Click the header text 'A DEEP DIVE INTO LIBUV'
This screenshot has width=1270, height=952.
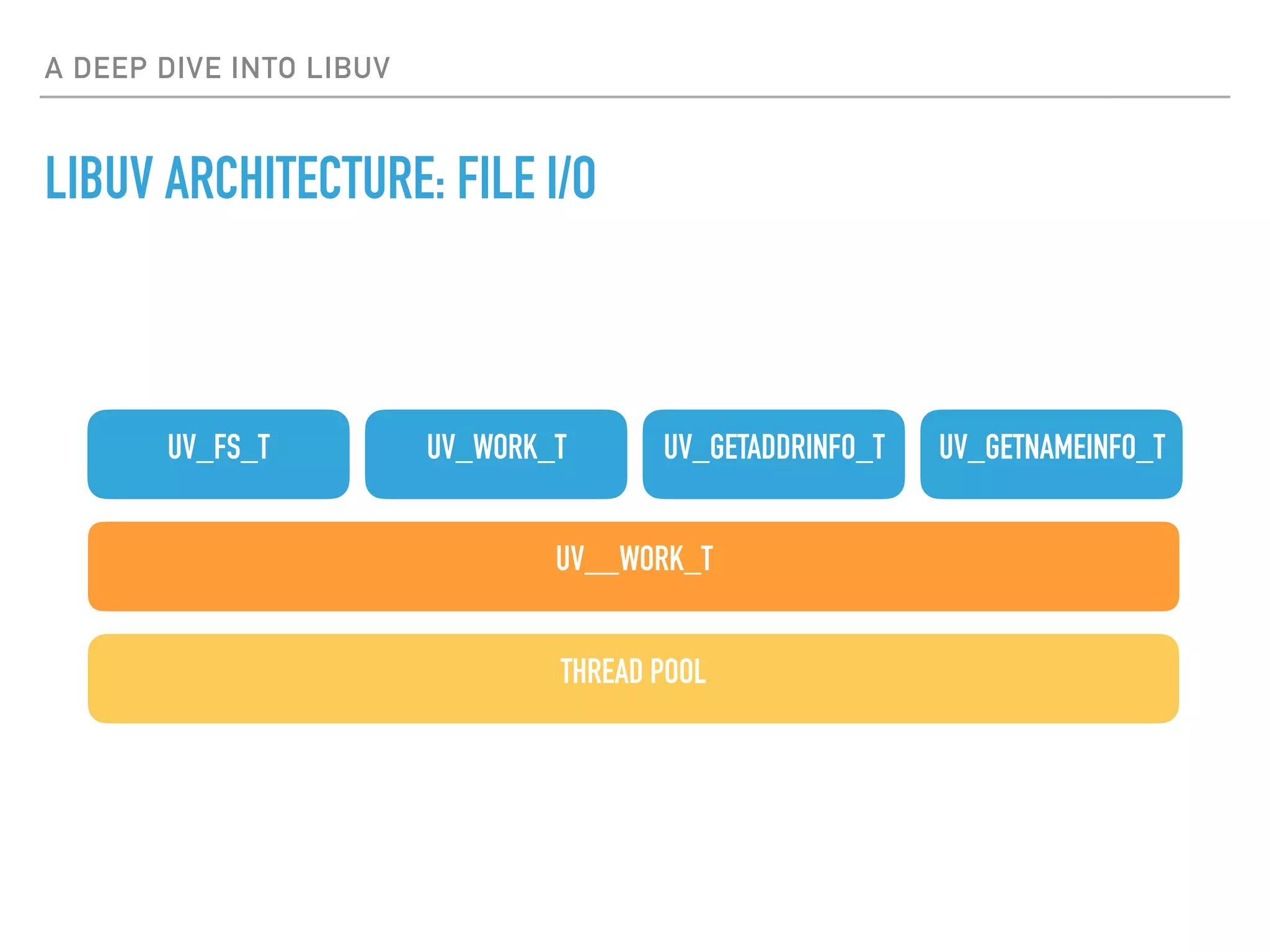click(x=217, y=68)
